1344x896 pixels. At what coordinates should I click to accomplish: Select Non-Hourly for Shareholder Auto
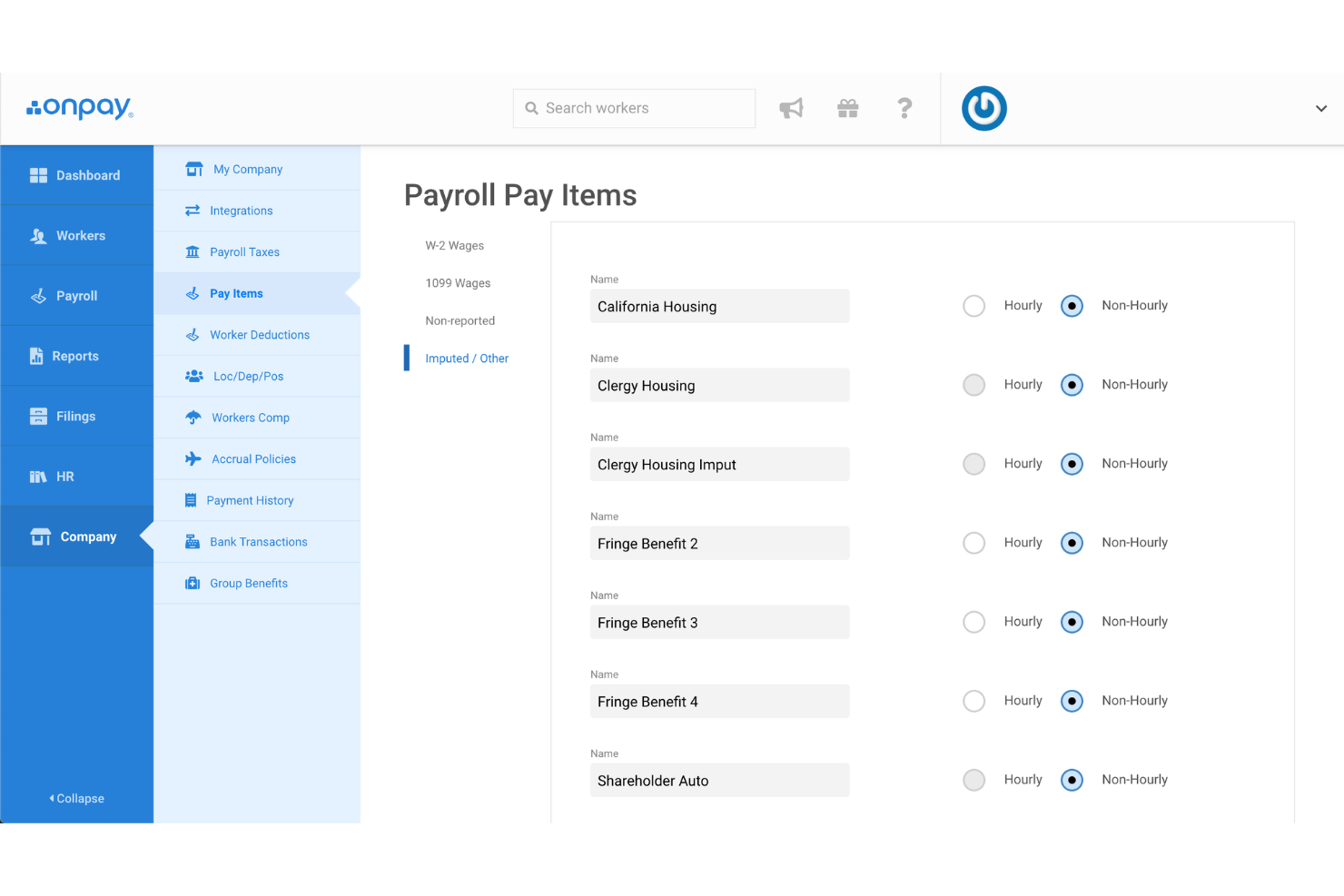pyautogui.click(x=1072, y=780)
